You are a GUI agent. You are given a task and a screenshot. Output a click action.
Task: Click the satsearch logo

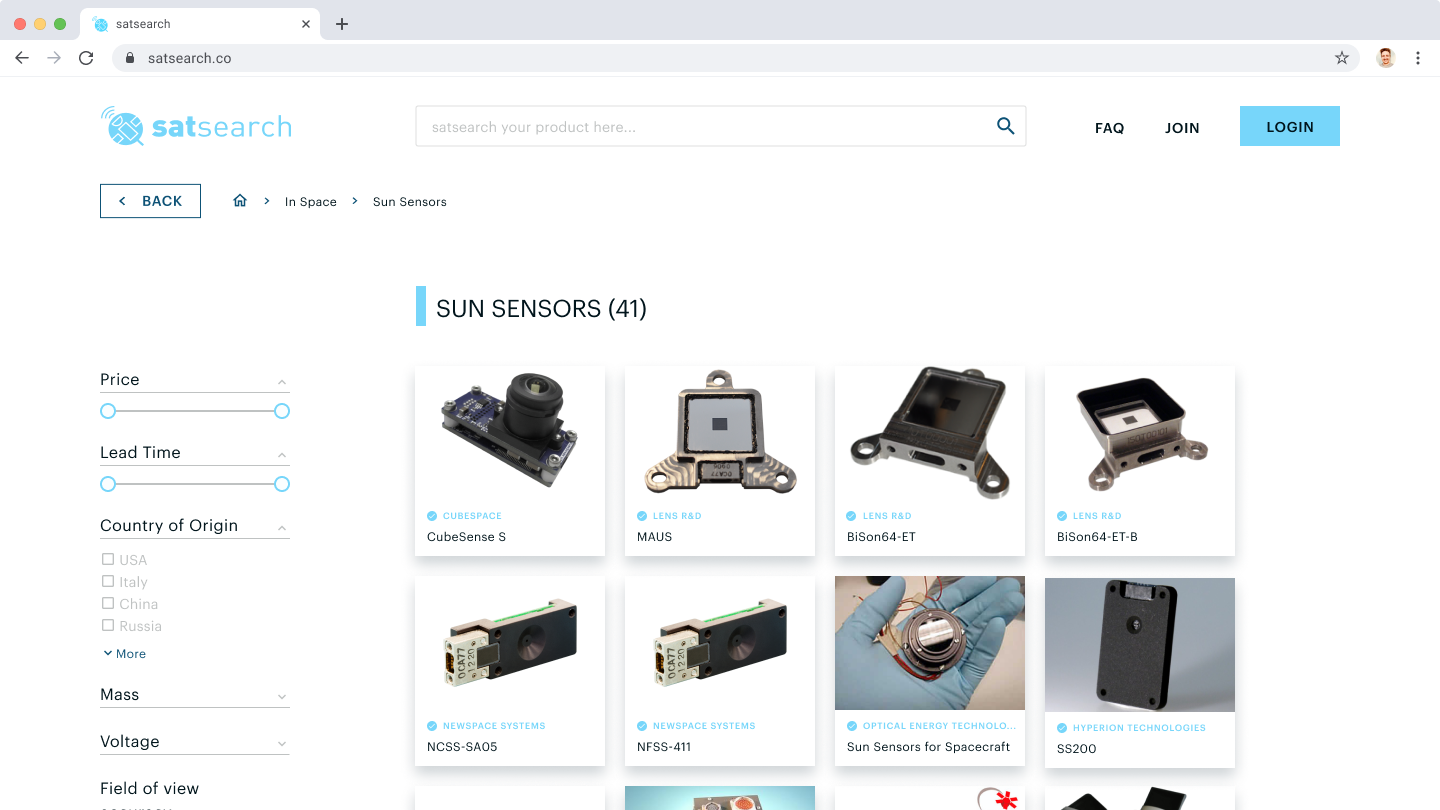(196, 127)
